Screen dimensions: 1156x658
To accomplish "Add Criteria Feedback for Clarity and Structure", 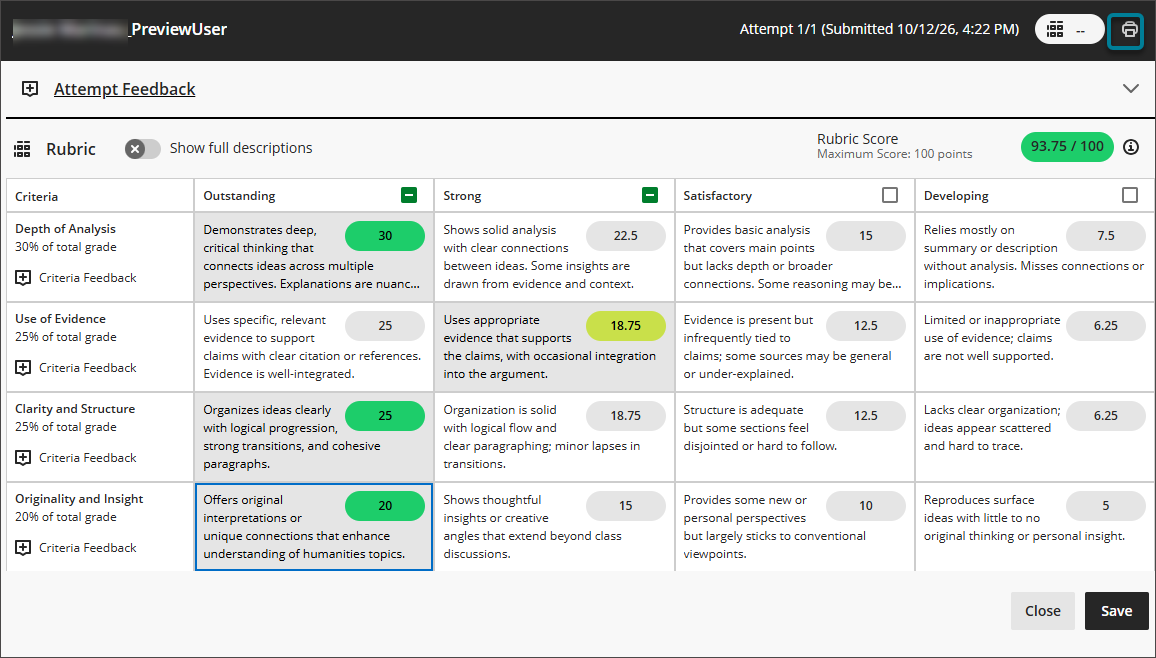I will 76,458.
